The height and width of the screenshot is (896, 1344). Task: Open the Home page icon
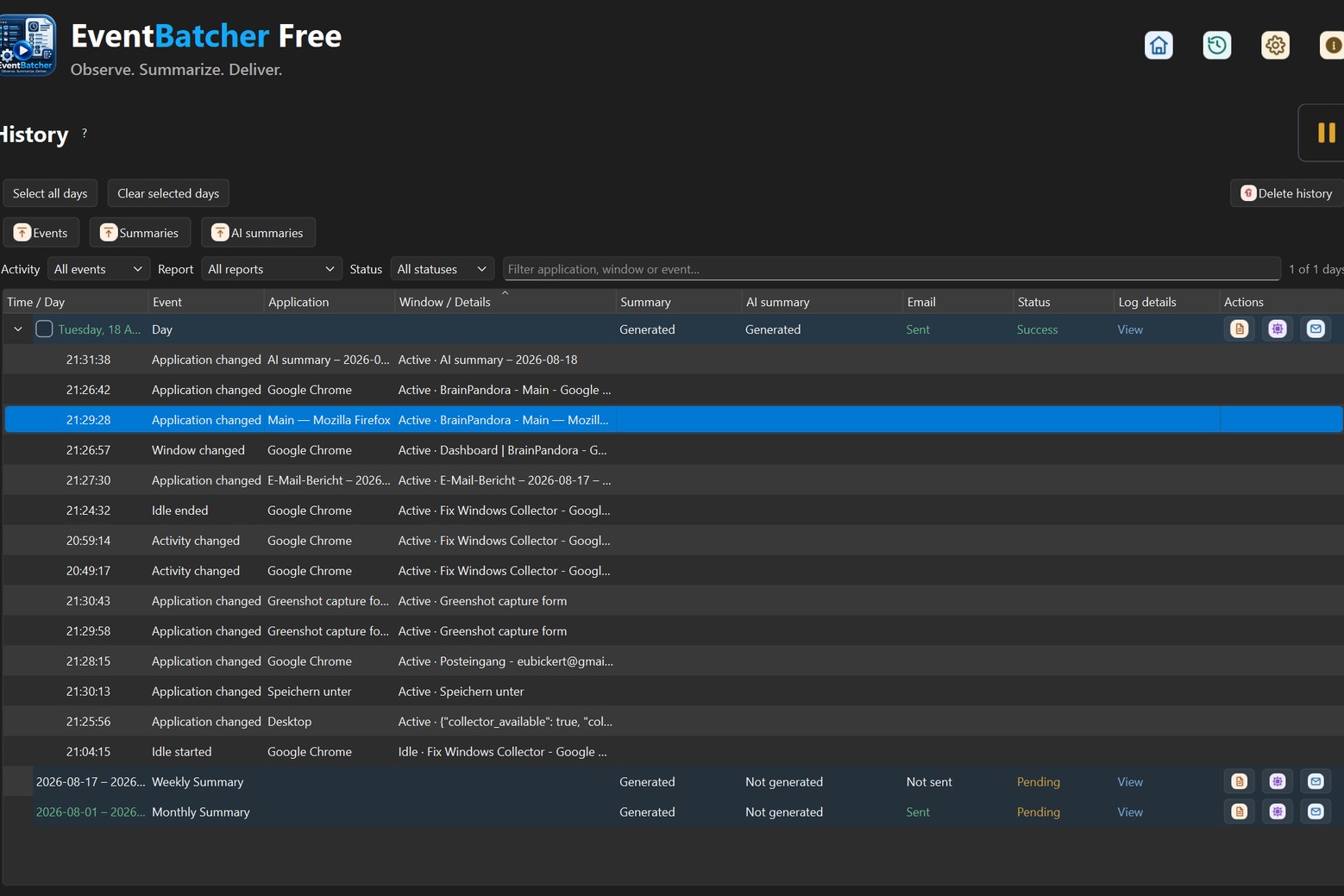click(1159, 45)
